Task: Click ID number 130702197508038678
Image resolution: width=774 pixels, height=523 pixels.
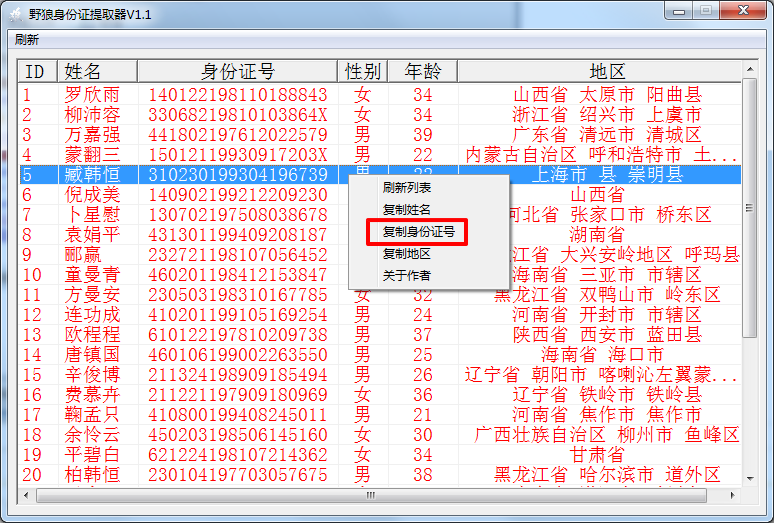Action: point(238,215)
